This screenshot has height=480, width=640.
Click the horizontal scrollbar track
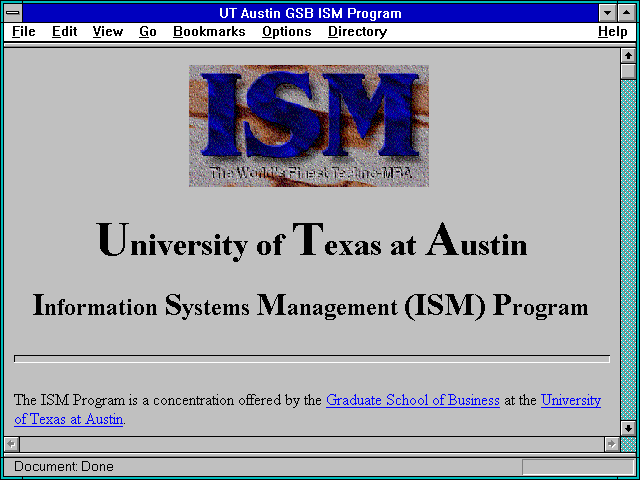[x=312, y=444]
